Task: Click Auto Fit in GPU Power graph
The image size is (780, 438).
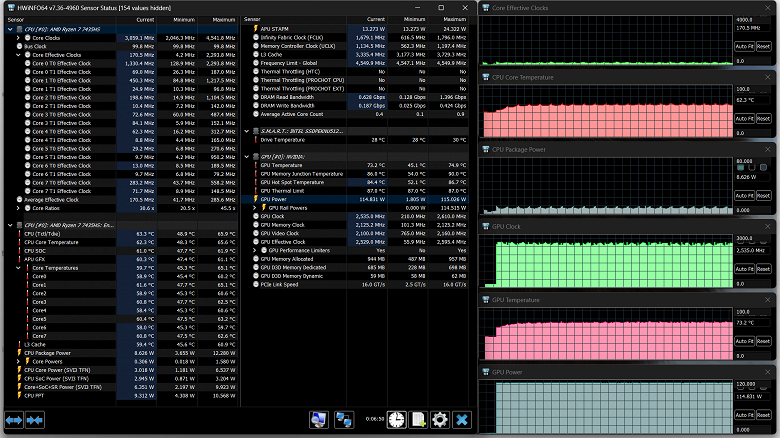Action: (x=744, y=415)
